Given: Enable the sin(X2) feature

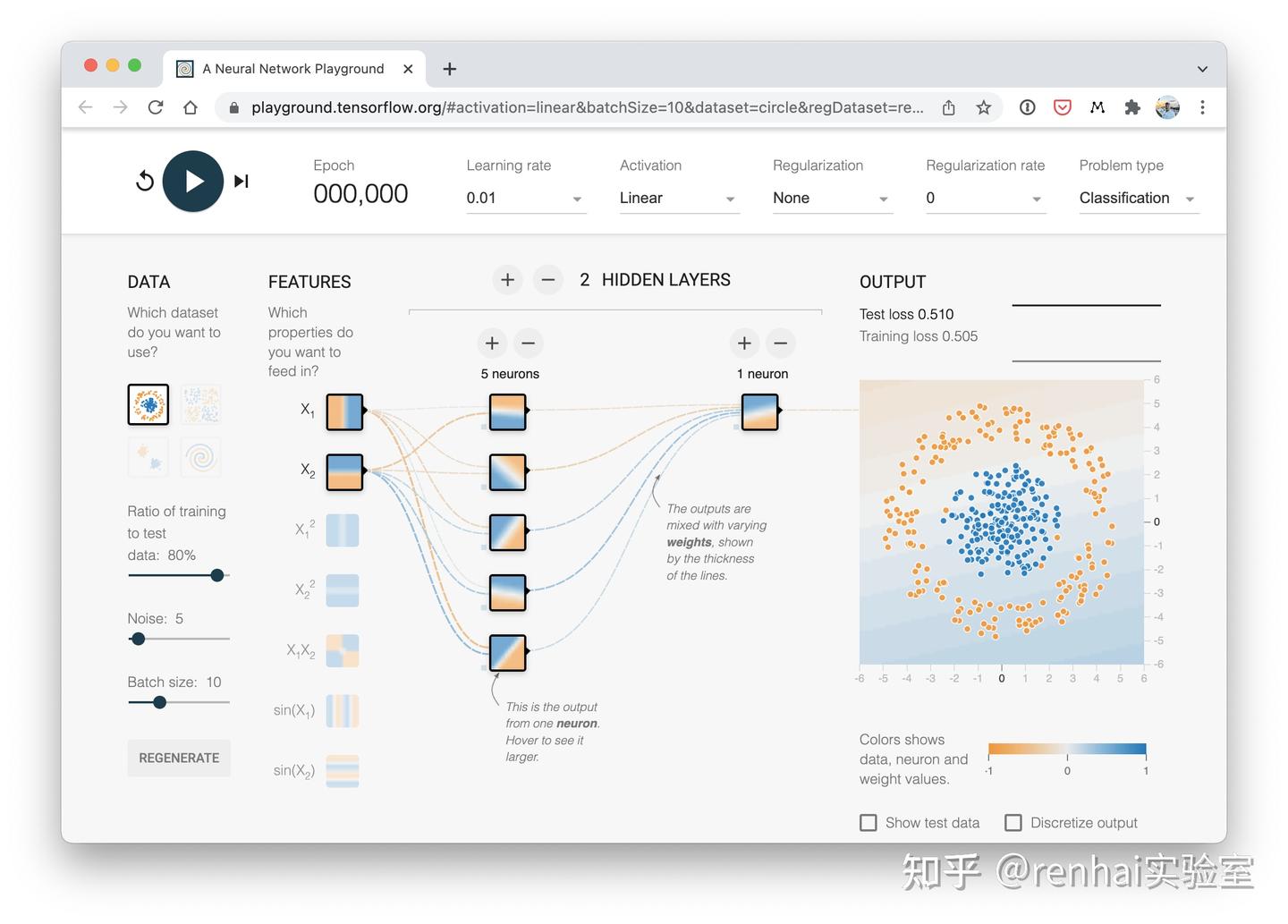Looking at the screenshot, I should pos(343,771).
